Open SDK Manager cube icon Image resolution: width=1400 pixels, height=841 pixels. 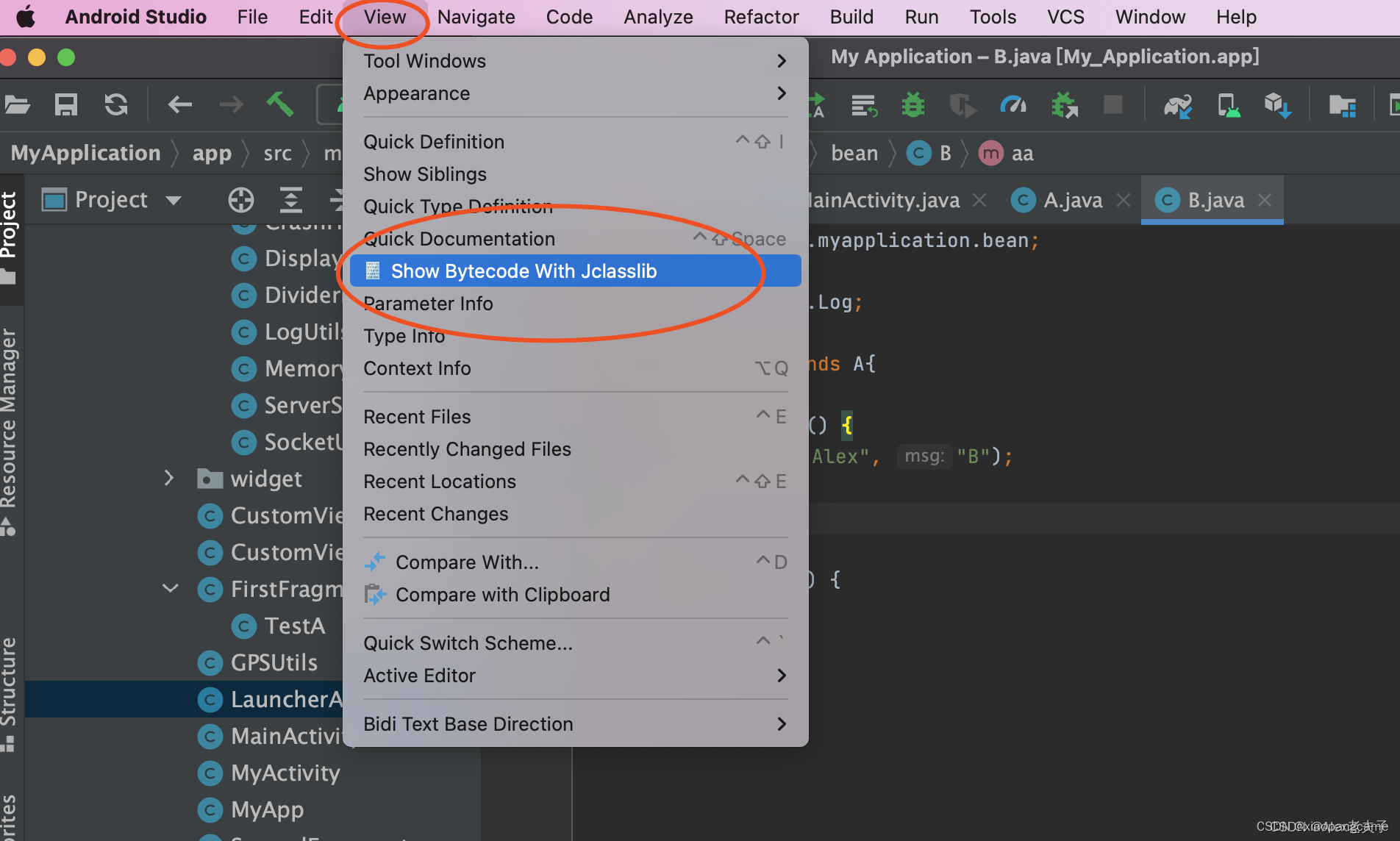point(1278,105)
